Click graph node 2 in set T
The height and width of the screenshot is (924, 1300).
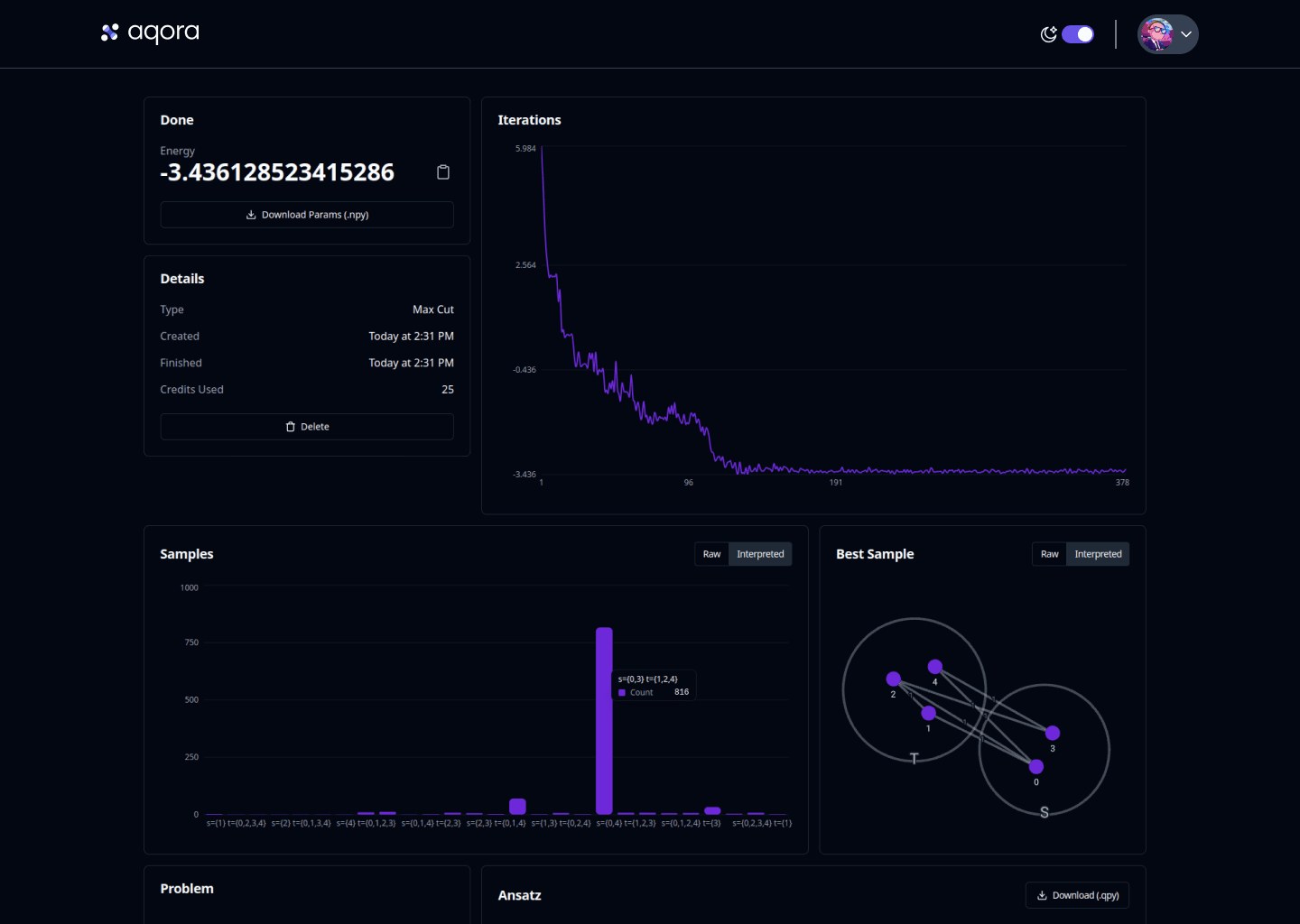point(894,679)
